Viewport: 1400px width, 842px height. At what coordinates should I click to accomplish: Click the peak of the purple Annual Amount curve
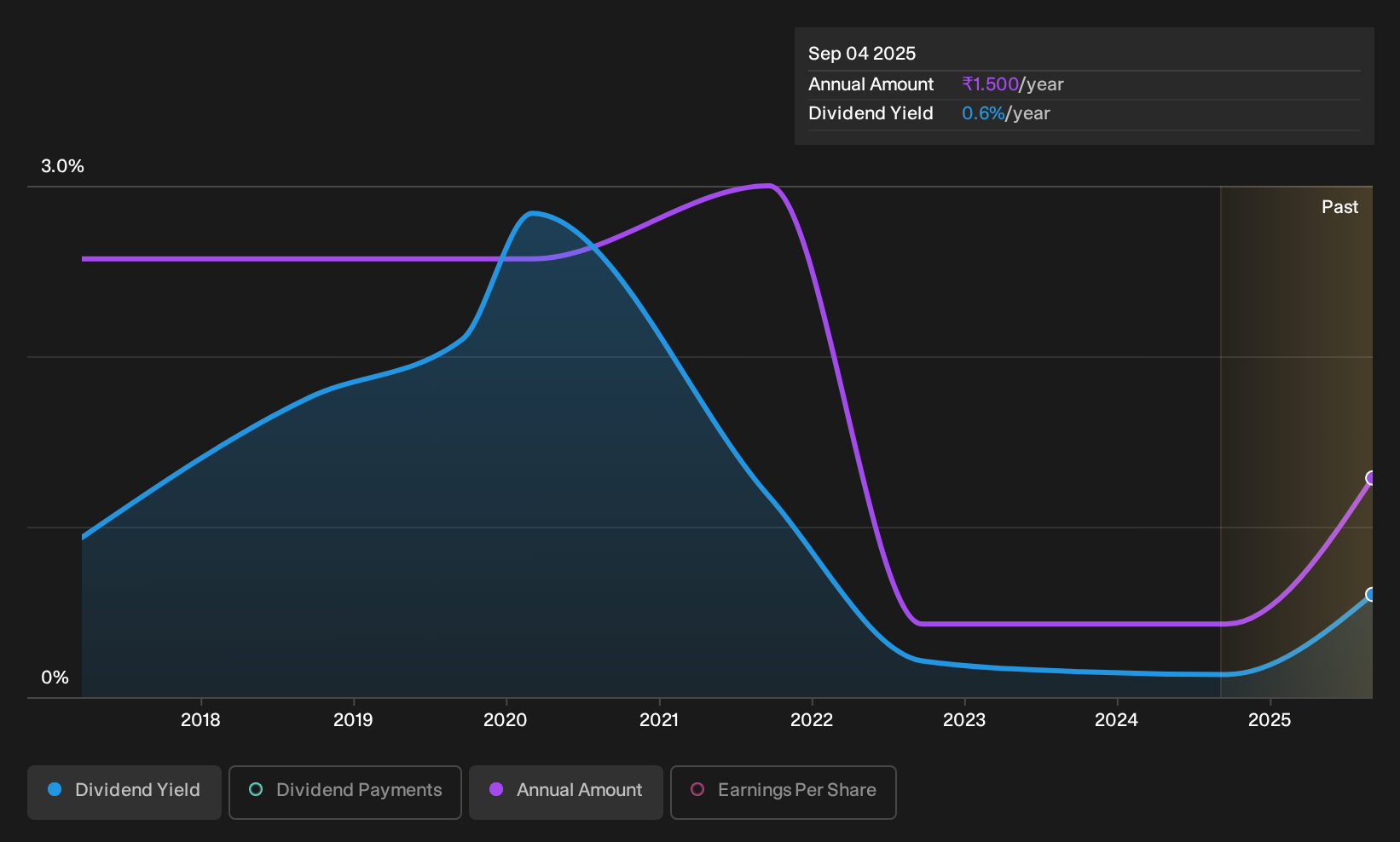767,185
